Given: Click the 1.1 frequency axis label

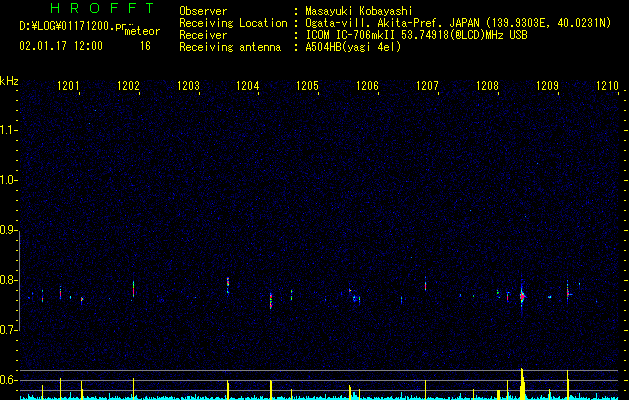Looking at the screenshot, I should 8,130.
